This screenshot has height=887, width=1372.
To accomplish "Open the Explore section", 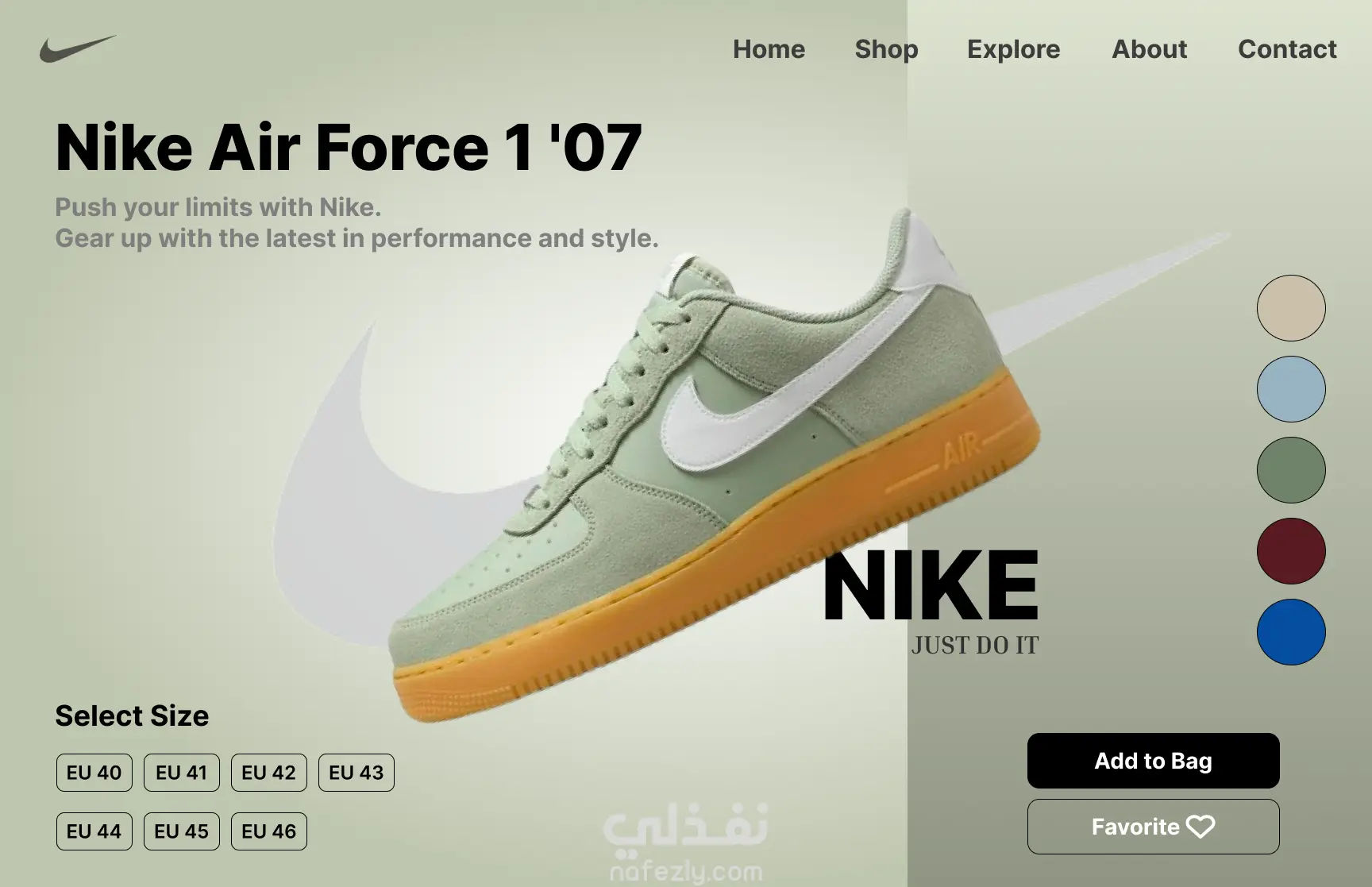I will [x=1013, y=49].
